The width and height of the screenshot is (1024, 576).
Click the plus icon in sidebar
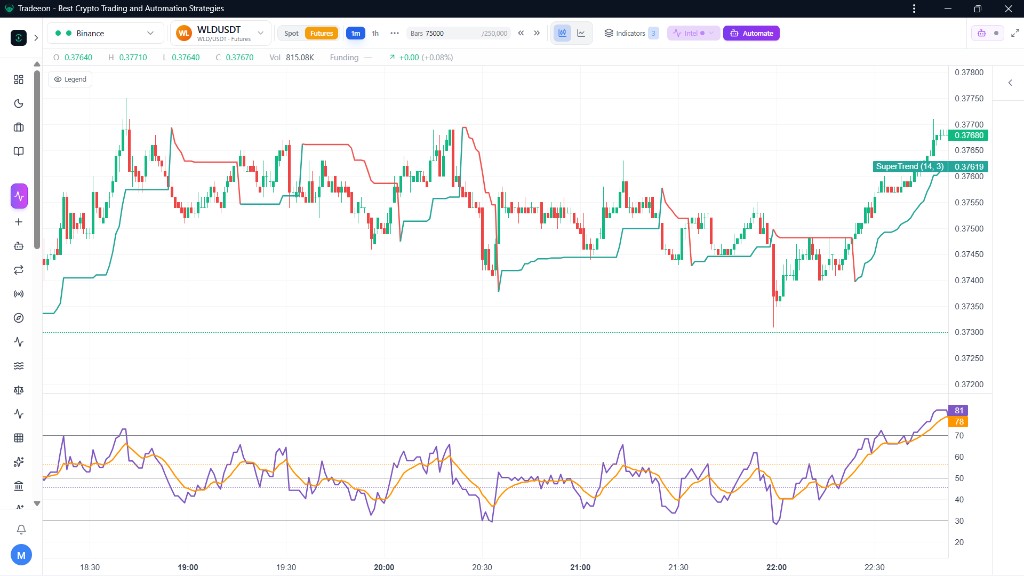18,222
